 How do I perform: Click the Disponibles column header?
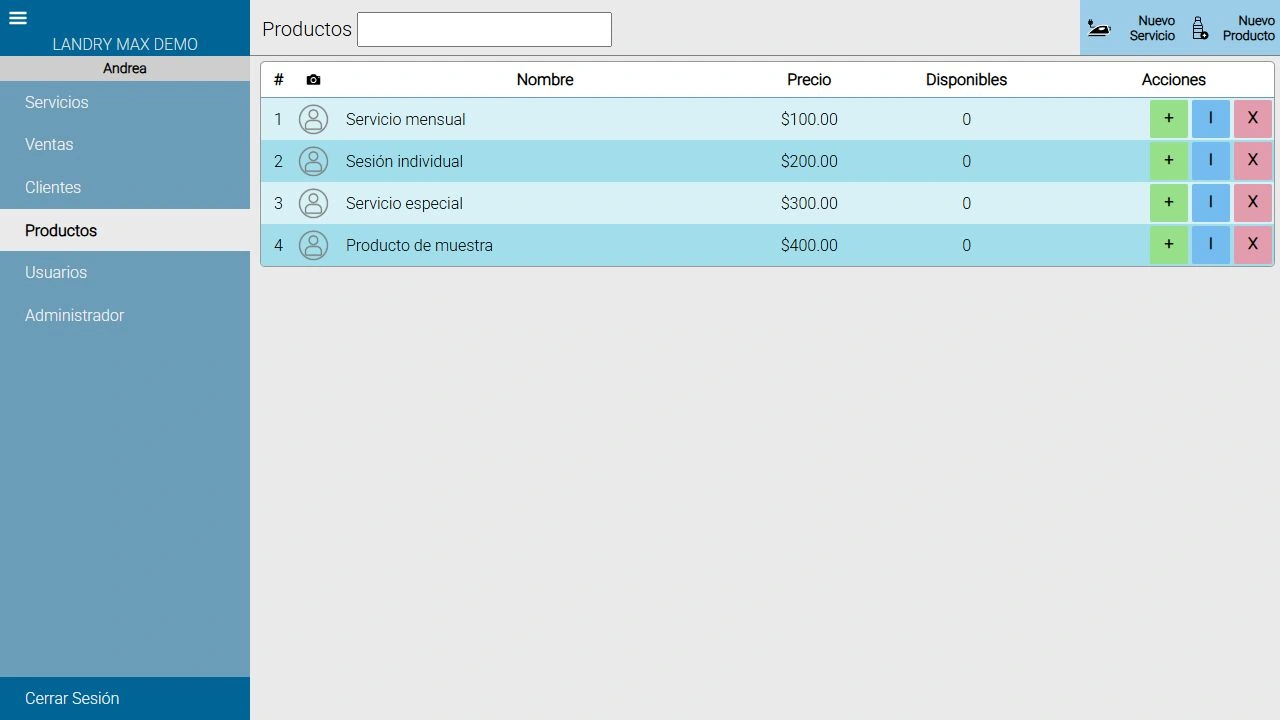point(966,80)
